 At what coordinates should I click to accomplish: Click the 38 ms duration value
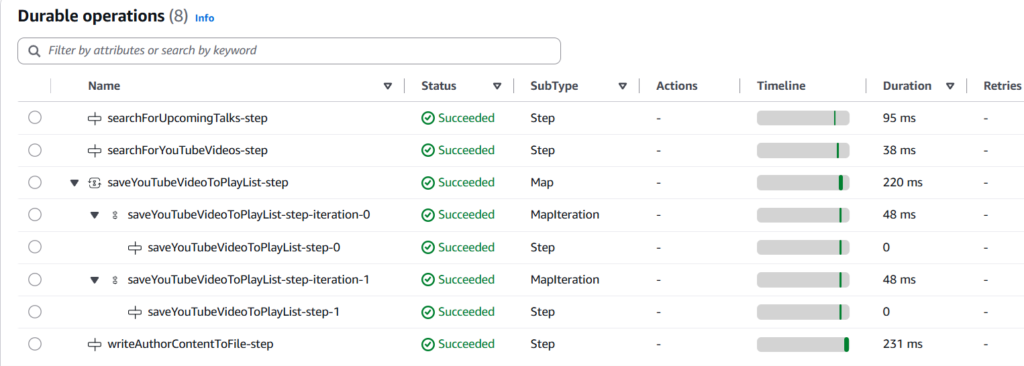900,150
